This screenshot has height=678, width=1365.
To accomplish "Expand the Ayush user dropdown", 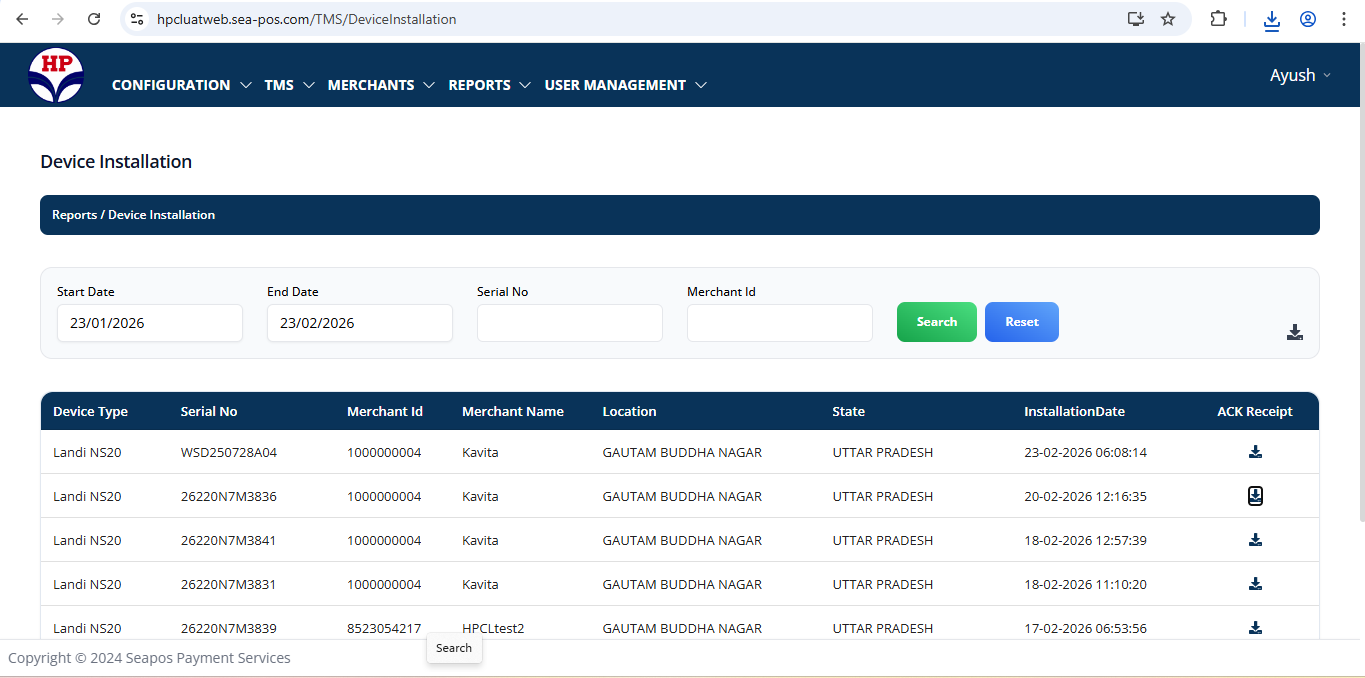I will coord(1300,76).
